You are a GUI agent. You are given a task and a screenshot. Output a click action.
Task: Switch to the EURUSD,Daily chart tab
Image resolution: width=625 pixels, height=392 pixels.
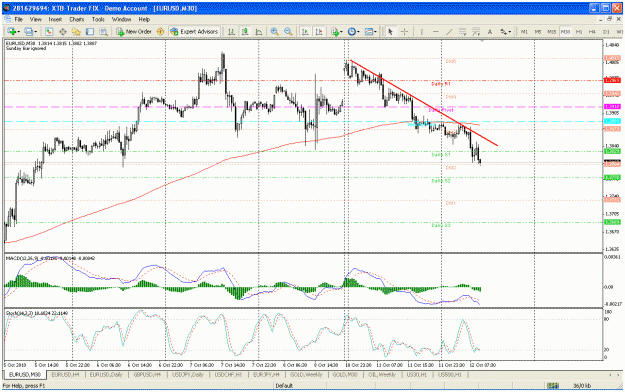click(x=106, y=375)
